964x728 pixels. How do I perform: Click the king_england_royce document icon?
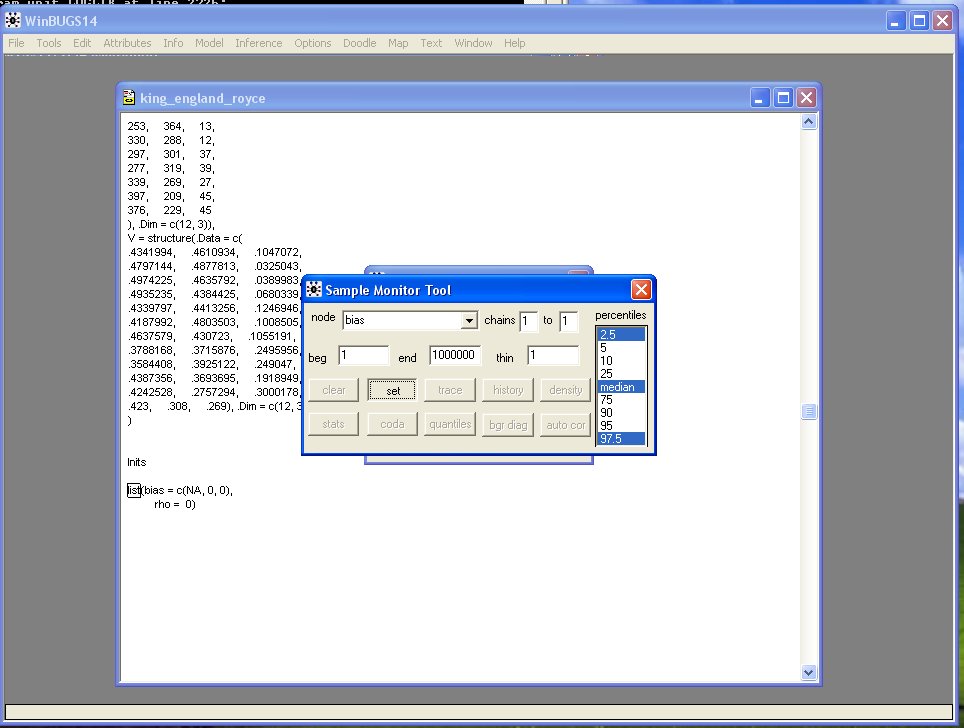pos(129,98)
